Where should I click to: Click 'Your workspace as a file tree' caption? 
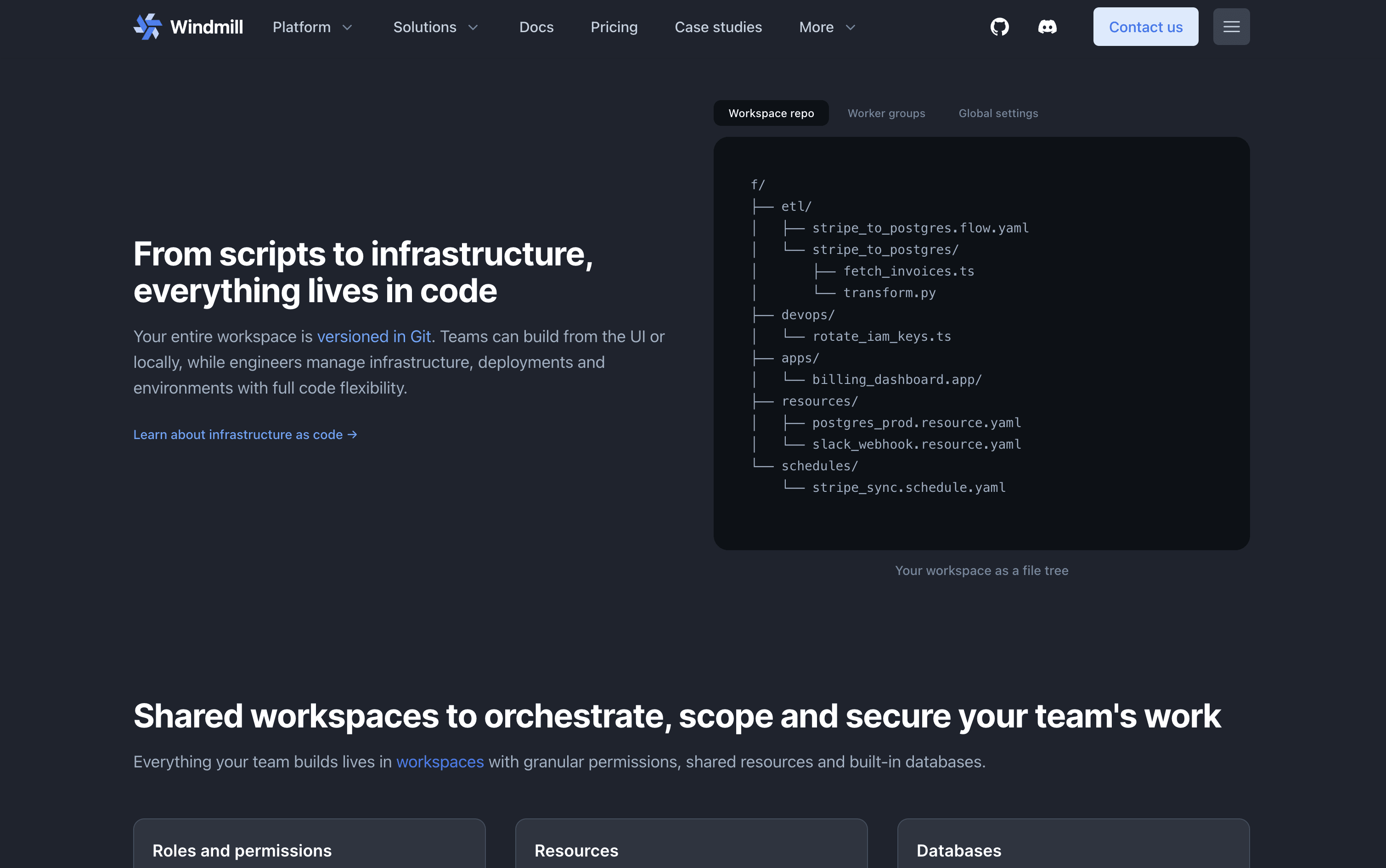click(981, 570)
